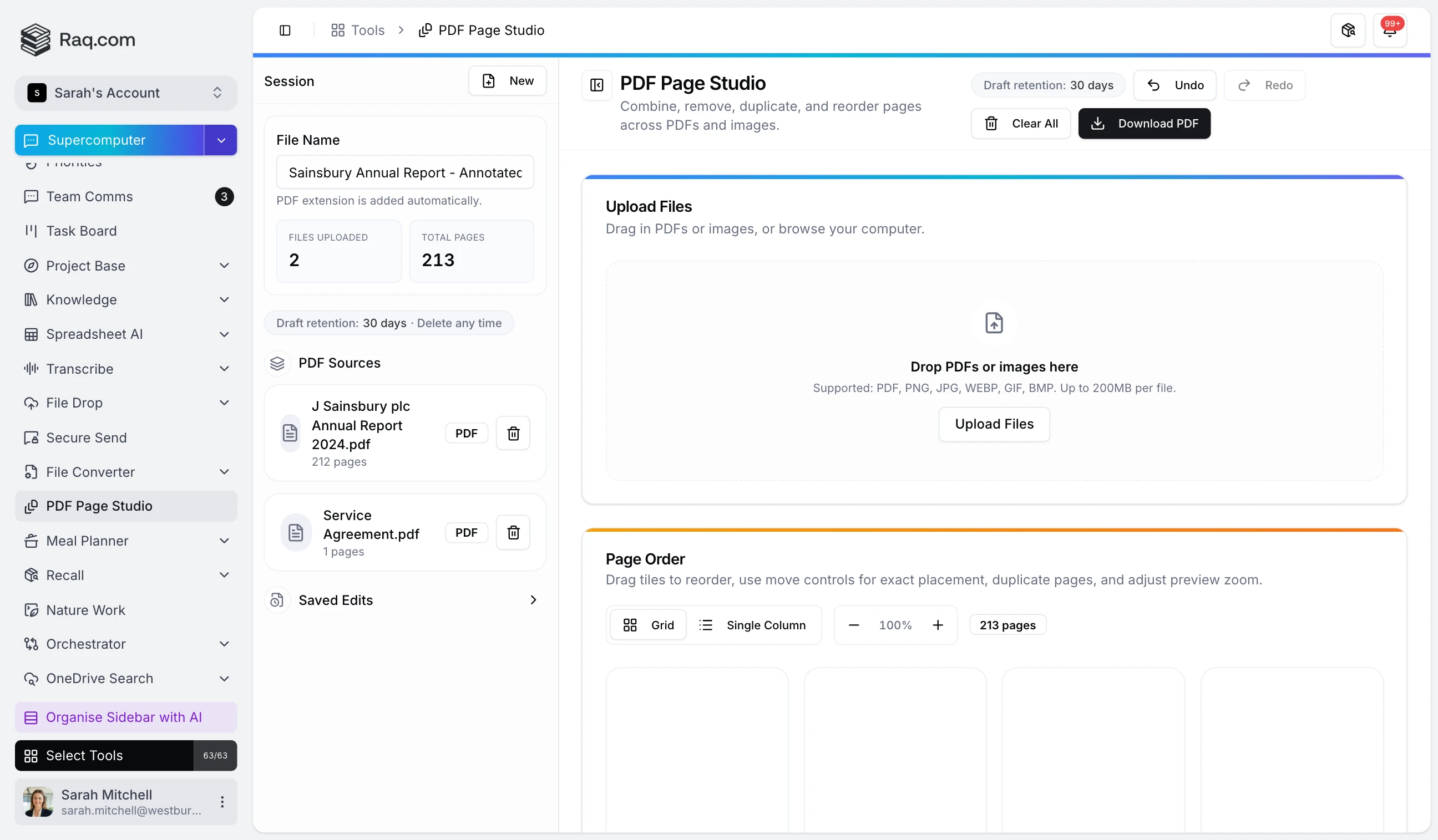This screenshot has width=1438, height=840.
Task: Delete the J Sainsbury plc Annual Report source
Action: click(513, 434)
